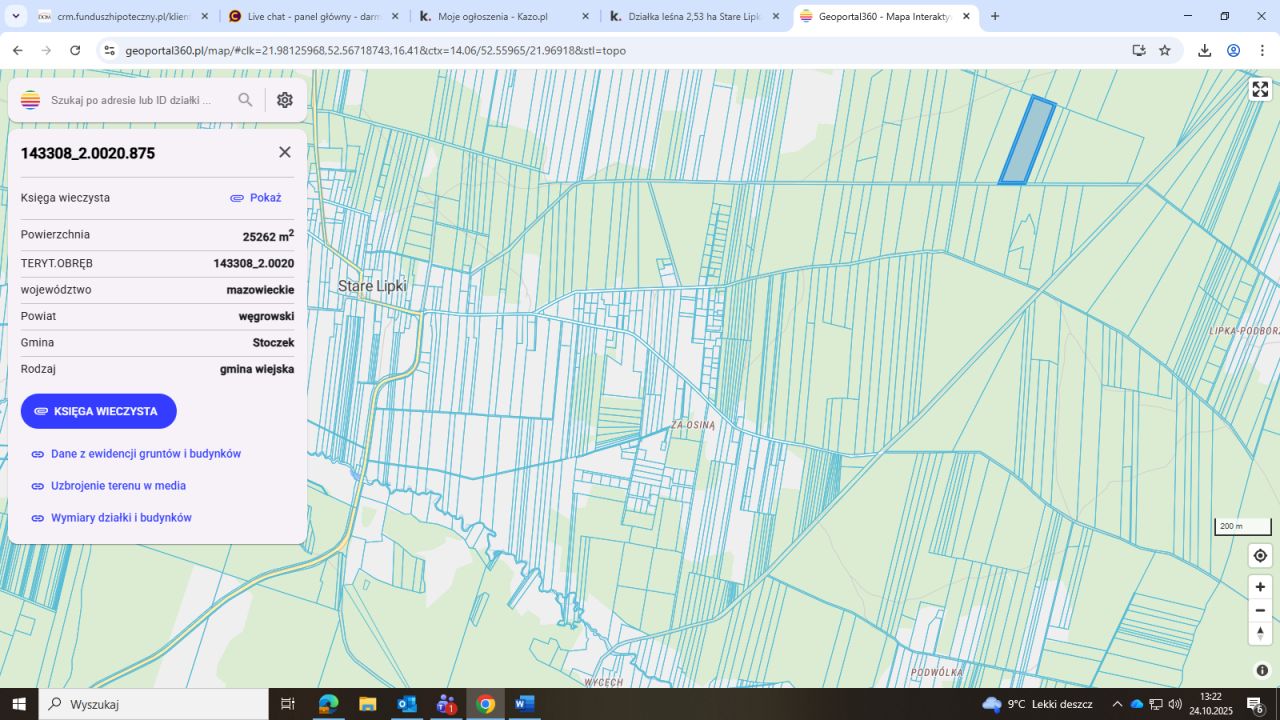Click the area value 25262 m²

(x=268, y=236)
